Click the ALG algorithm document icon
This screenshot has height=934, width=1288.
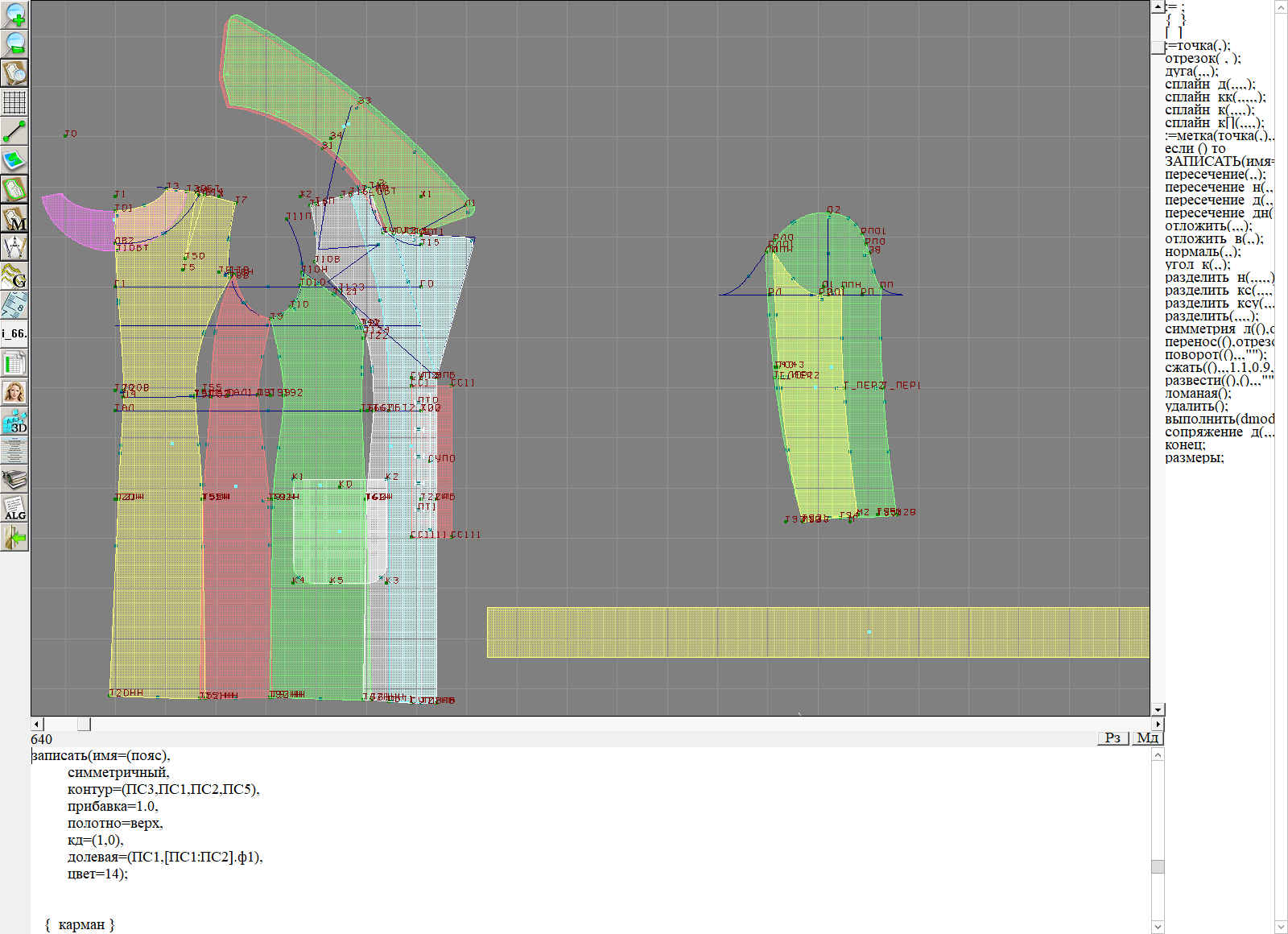coord(14,508)
